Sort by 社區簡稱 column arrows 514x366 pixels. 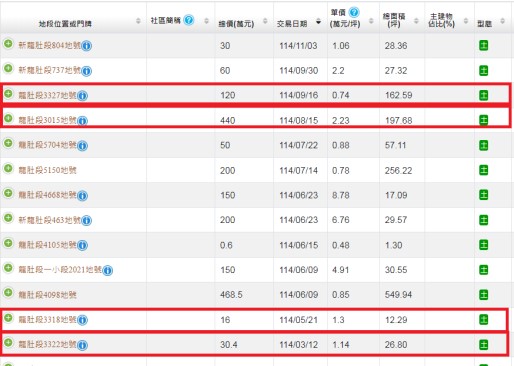pos(206,21)
